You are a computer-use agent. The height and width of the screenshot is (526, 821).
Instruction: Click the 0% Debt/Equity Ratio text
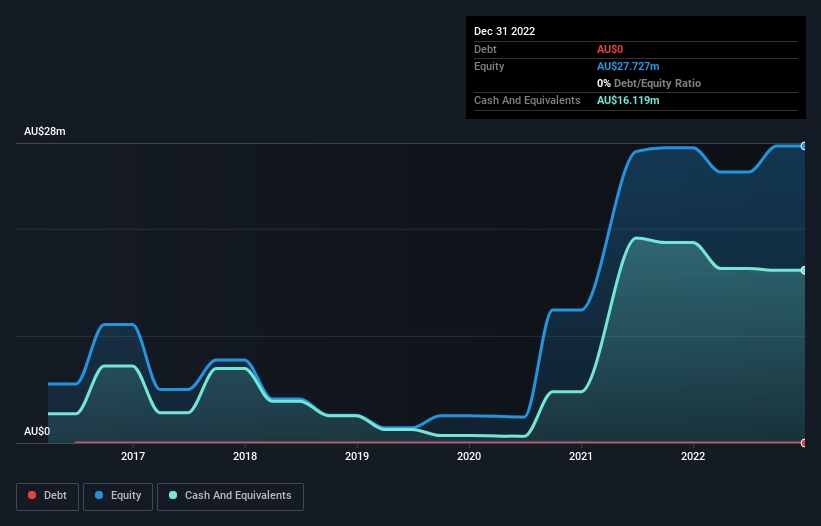click(649, 83)
